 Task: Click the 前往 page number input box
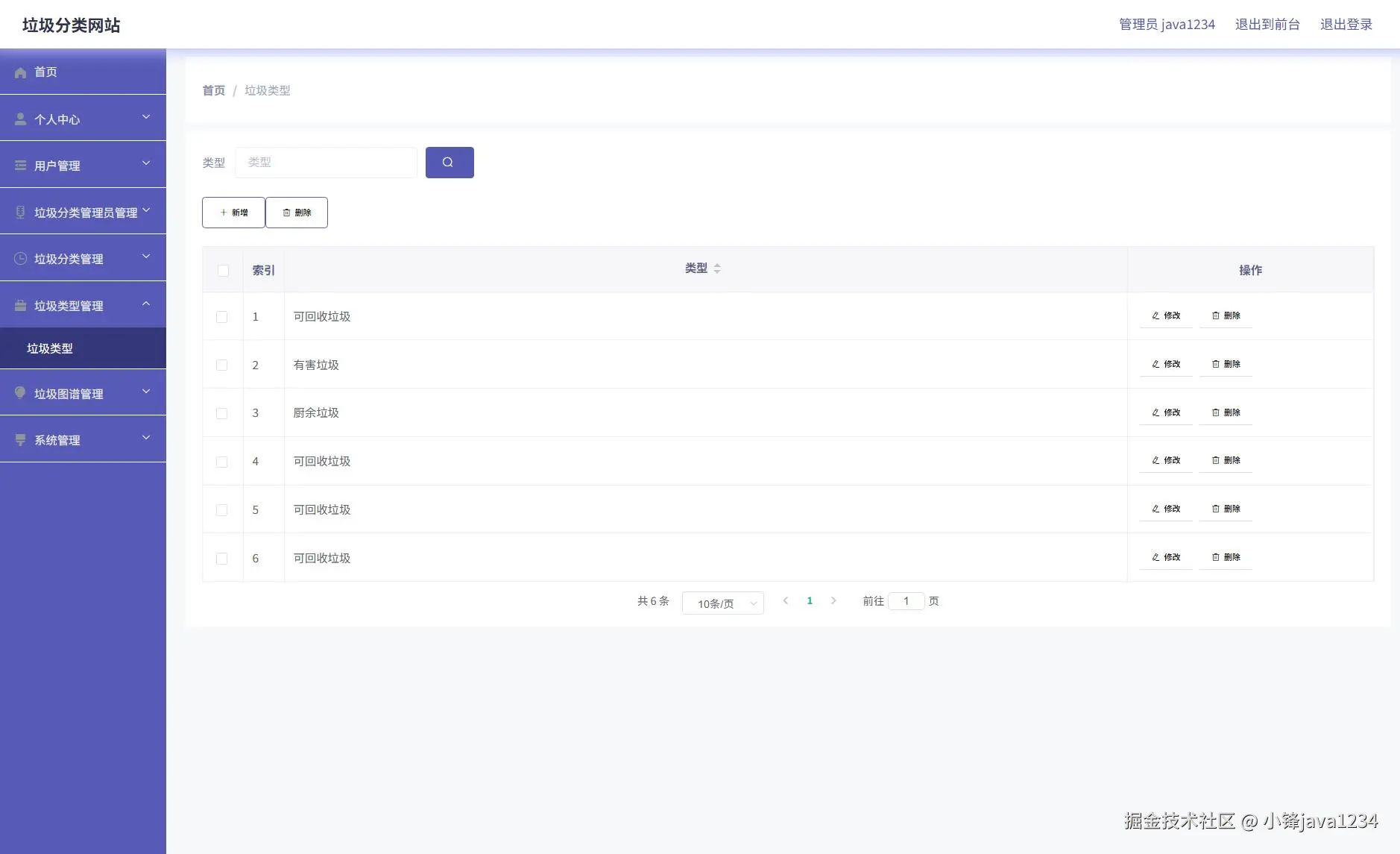(x=906, y=601)
